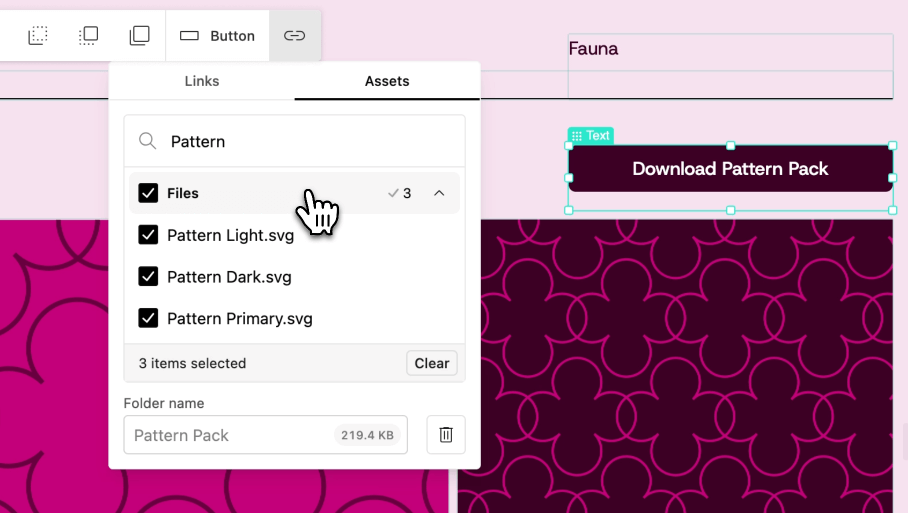Click the first dotted-square toolbar icon
Image resolution: width=908 pixels, height=513 pixels.
[38, 36]
